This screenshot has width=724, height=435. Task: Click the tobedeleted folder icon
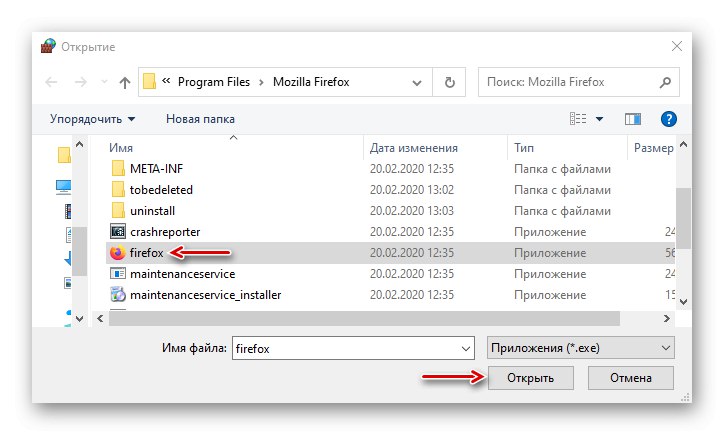click(118, 190)
